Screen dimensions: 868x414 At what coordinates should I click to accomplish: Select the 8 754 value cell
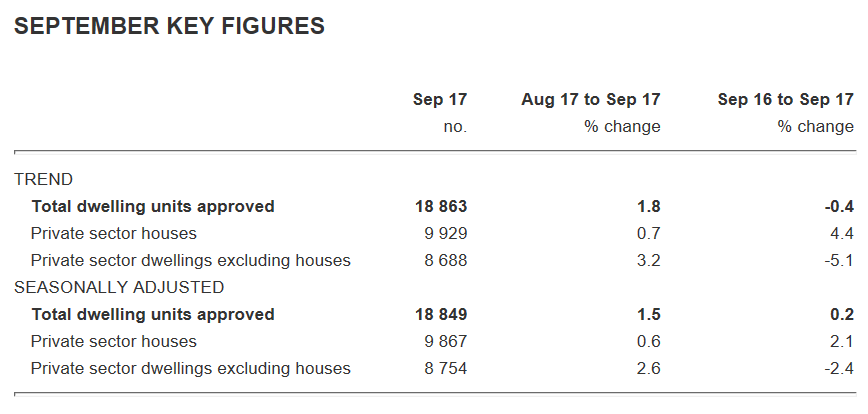[446, 368]
